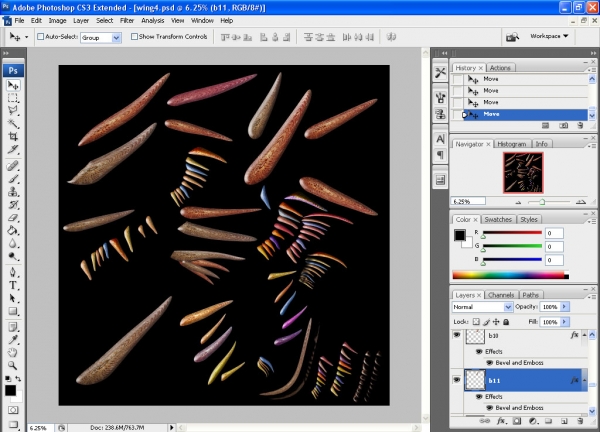Screen dimensions: 600x432
Task: Enable Show Transform Controls checkbox
Action: [134, 37]
